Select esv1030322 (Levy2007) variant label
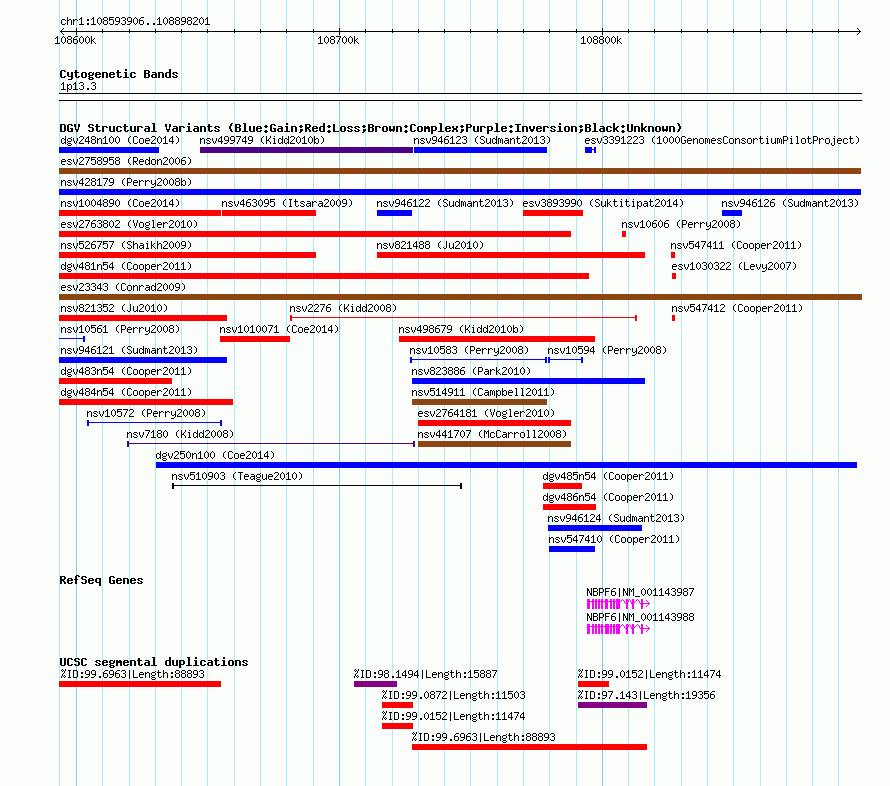Screen dimensions: 890x786 click(734, 266)
